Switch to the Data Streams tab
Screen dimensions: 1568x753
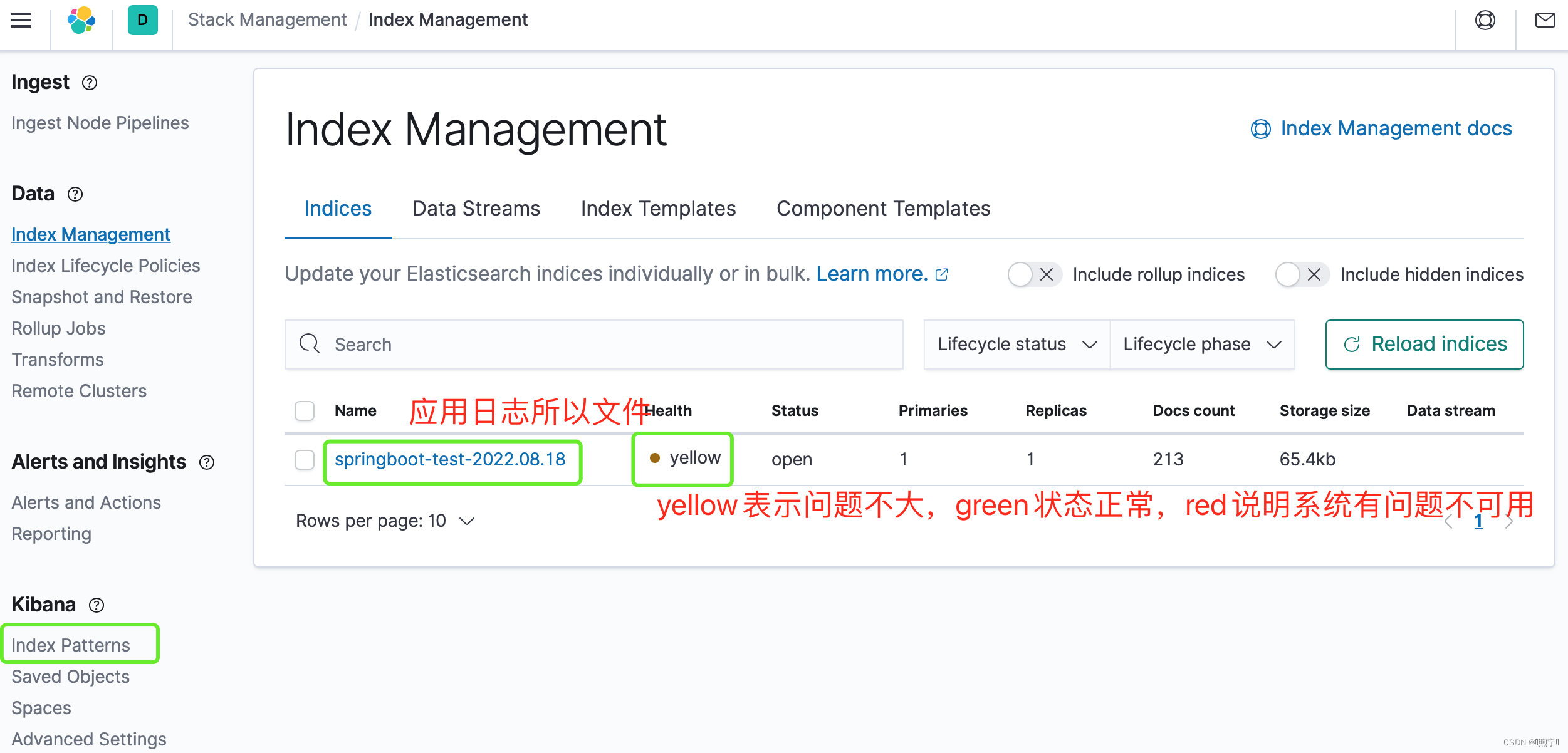476,209
